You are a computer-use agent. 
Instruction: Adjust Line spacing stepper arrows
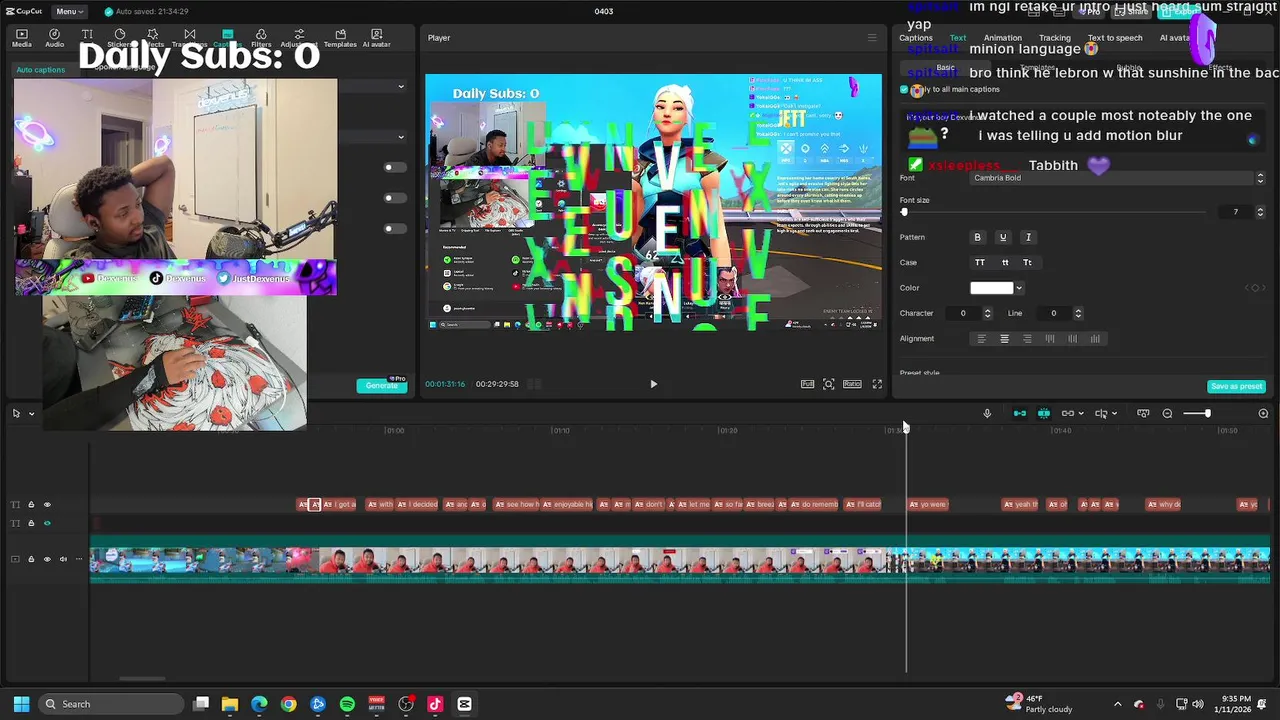click(1077, 313)
